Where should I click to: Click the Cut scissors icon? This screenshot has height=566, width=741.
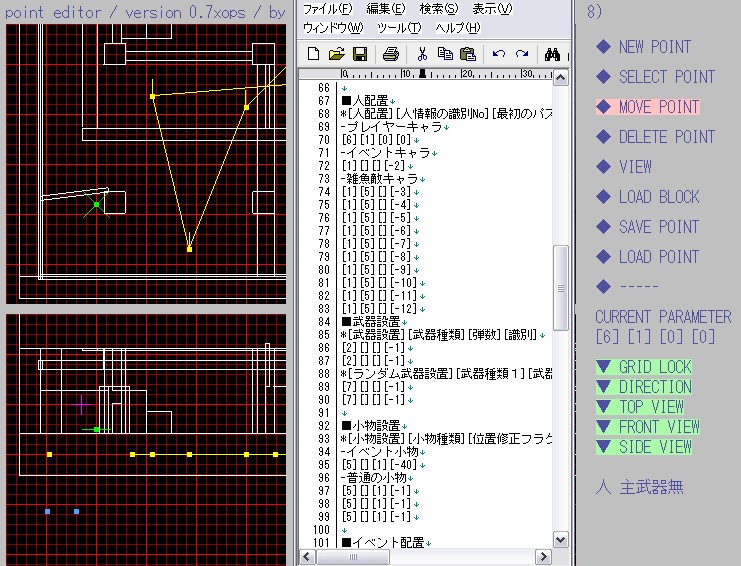coord(422,54)
